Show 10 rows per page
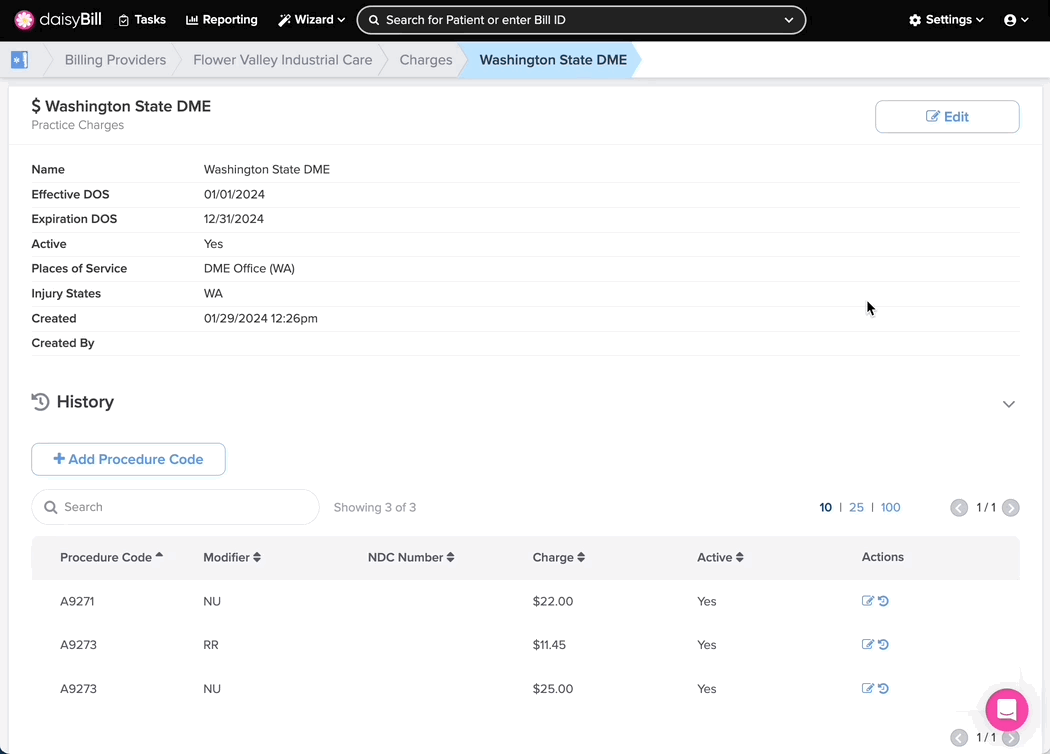This screenshot has width=1050, height=754. coord(826,508)
